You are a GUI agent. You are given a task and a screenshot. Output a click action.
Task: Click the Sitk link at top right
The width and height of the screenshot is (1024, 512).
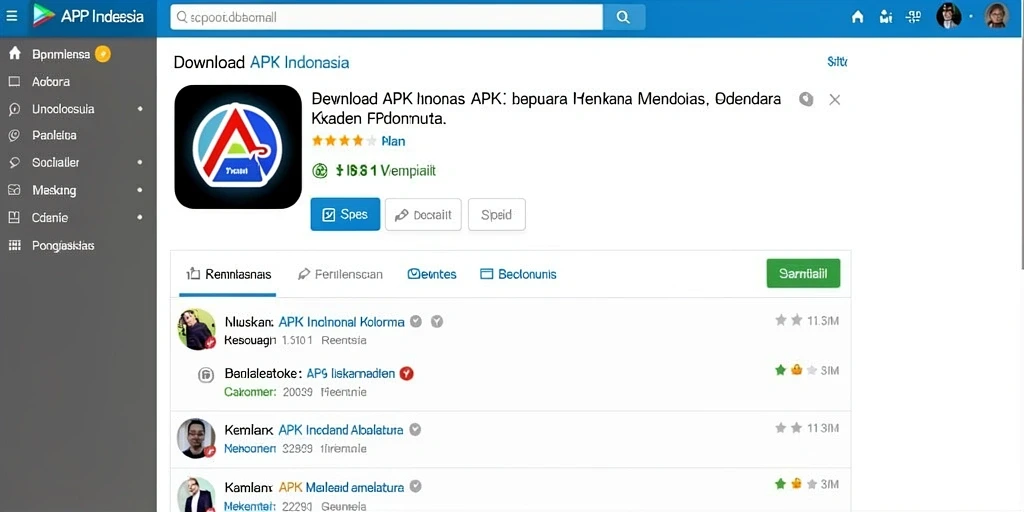click(837, 62)
